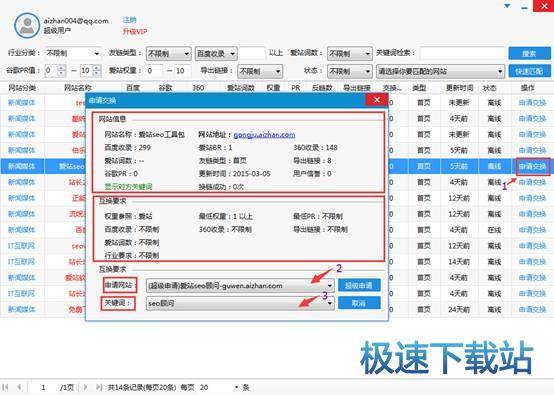Open the 行业分类 dropdown

[x=73, y=53]
